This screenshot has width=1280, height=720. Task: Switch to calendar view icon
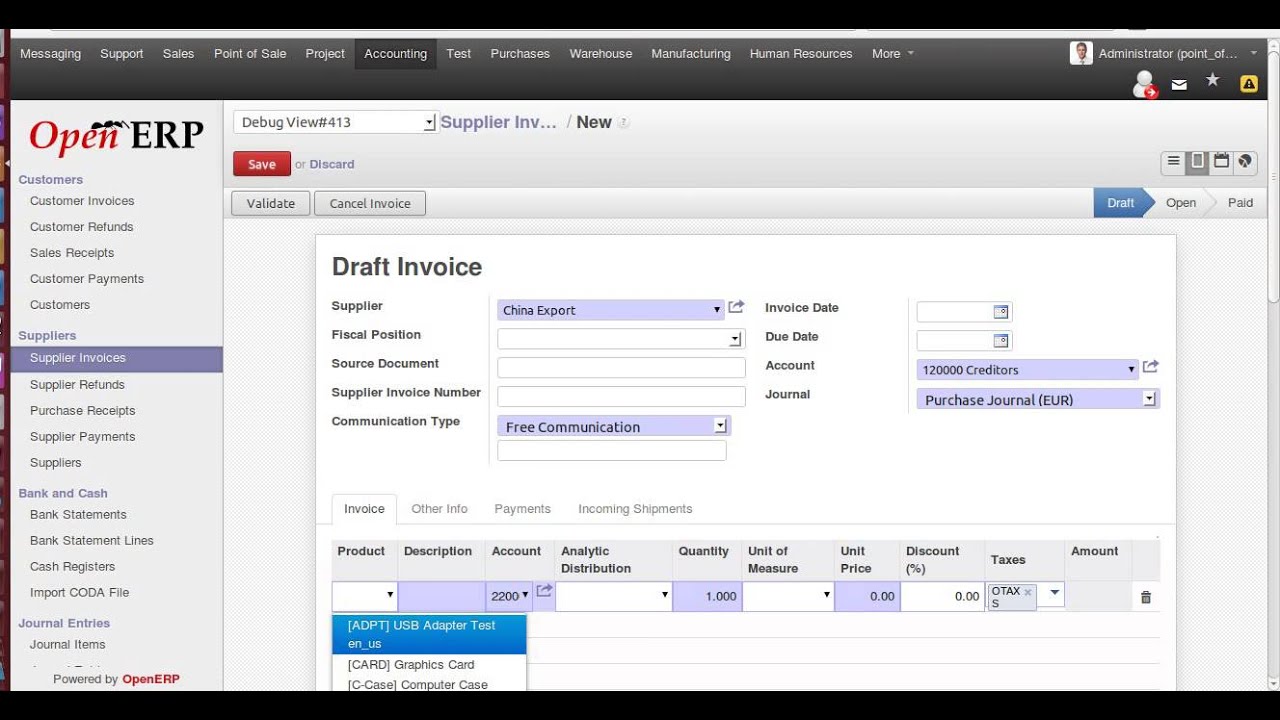pos(1221,161)
